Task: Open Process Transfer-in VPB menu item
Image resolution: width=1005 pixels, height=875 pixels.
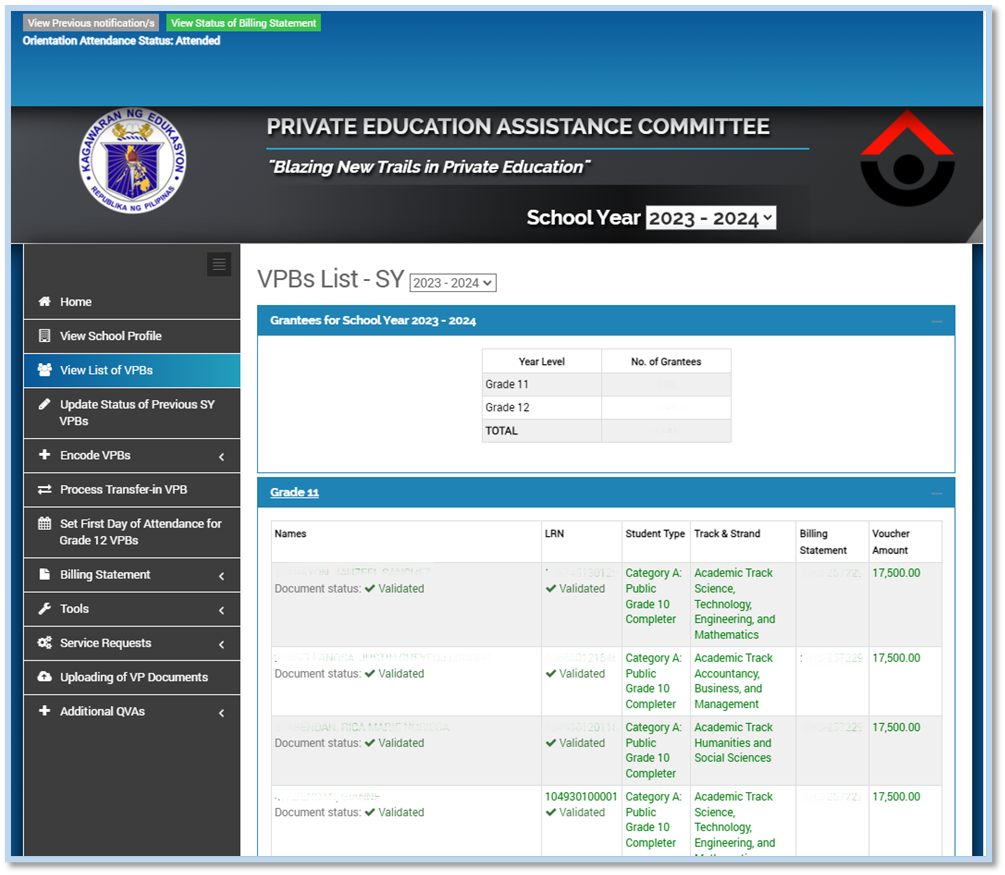Action: [132, 489]
